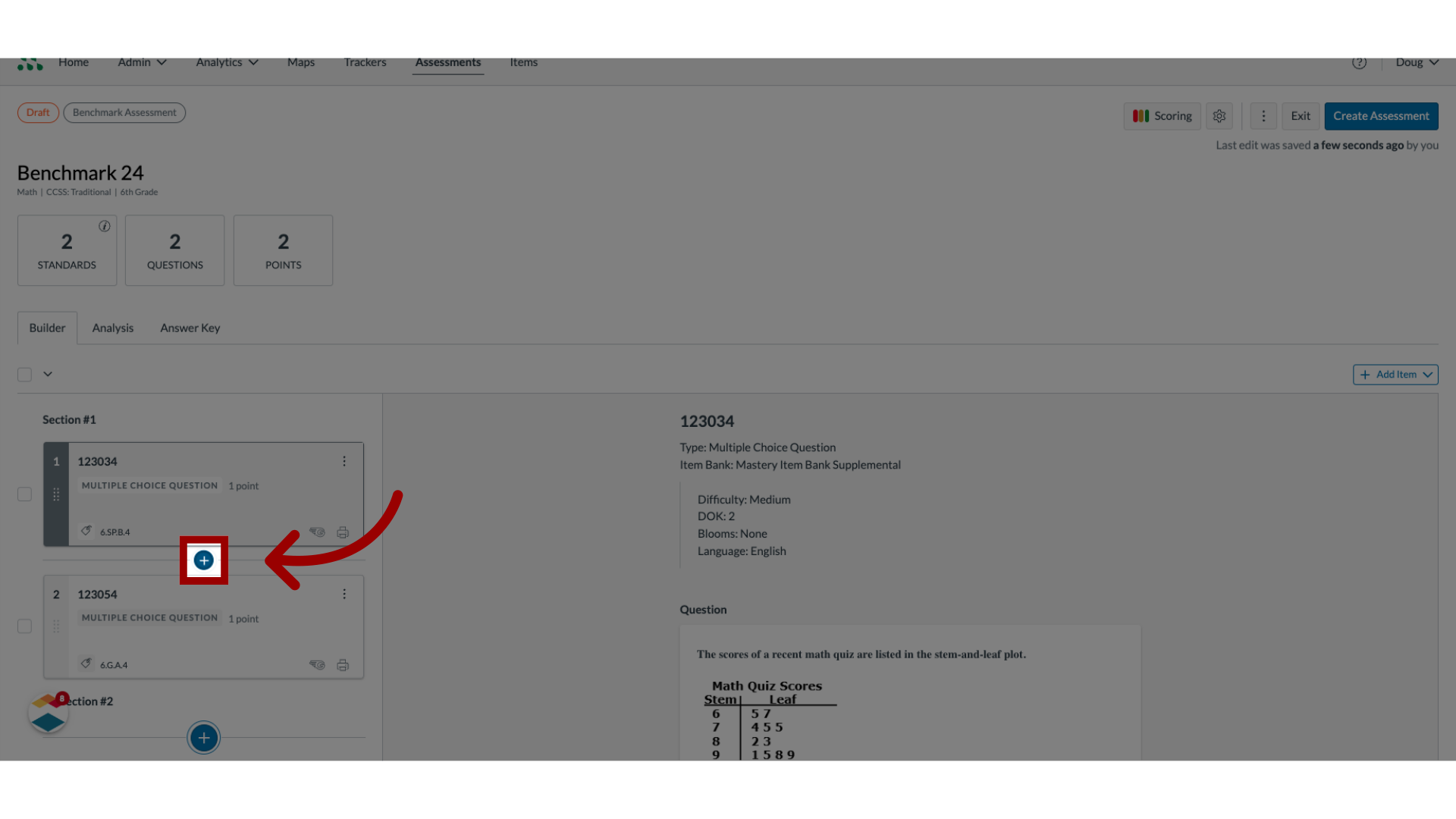Viewport: 1456px width, 819px height.
Task: Switch to the Analysis tab
Action: pos(112,327)
